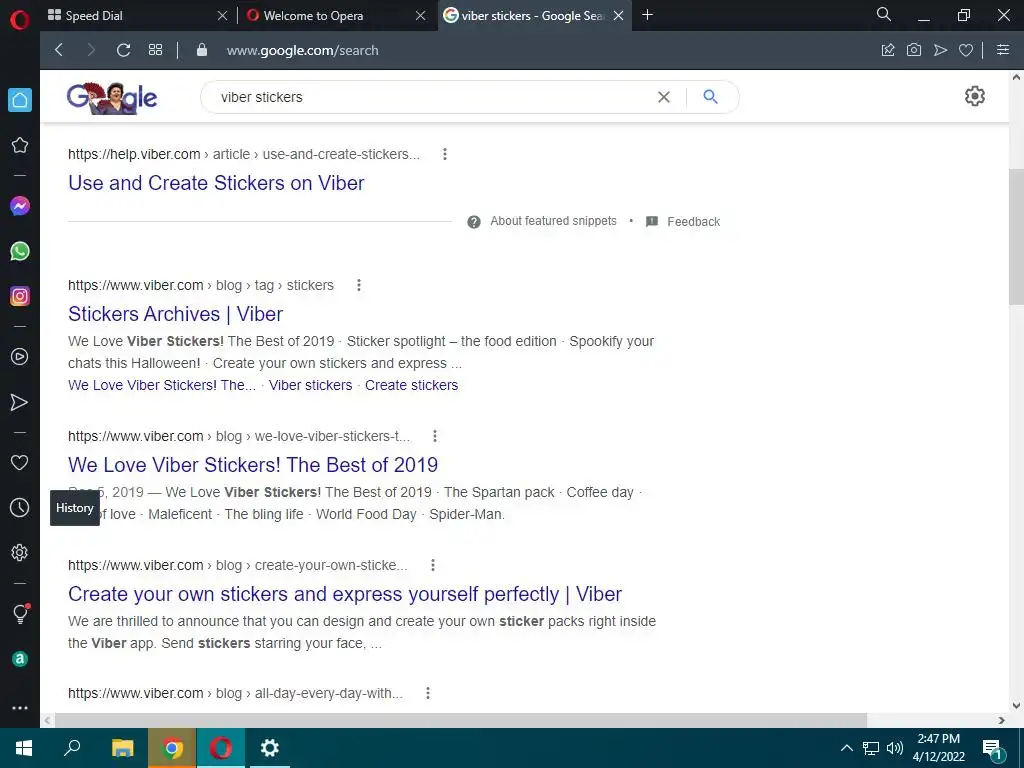
Task: Open Use and Create Stickers on Viber
Action: tap(216, 183)
